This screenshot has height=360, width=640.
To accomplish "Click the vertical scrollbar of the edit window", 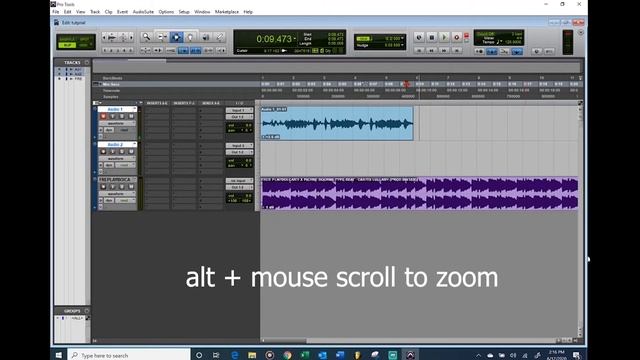I will tap(580, 220).
